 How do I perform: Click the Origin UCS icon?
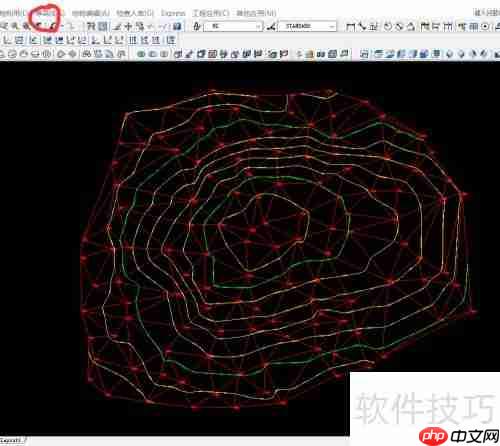point(96,40)
